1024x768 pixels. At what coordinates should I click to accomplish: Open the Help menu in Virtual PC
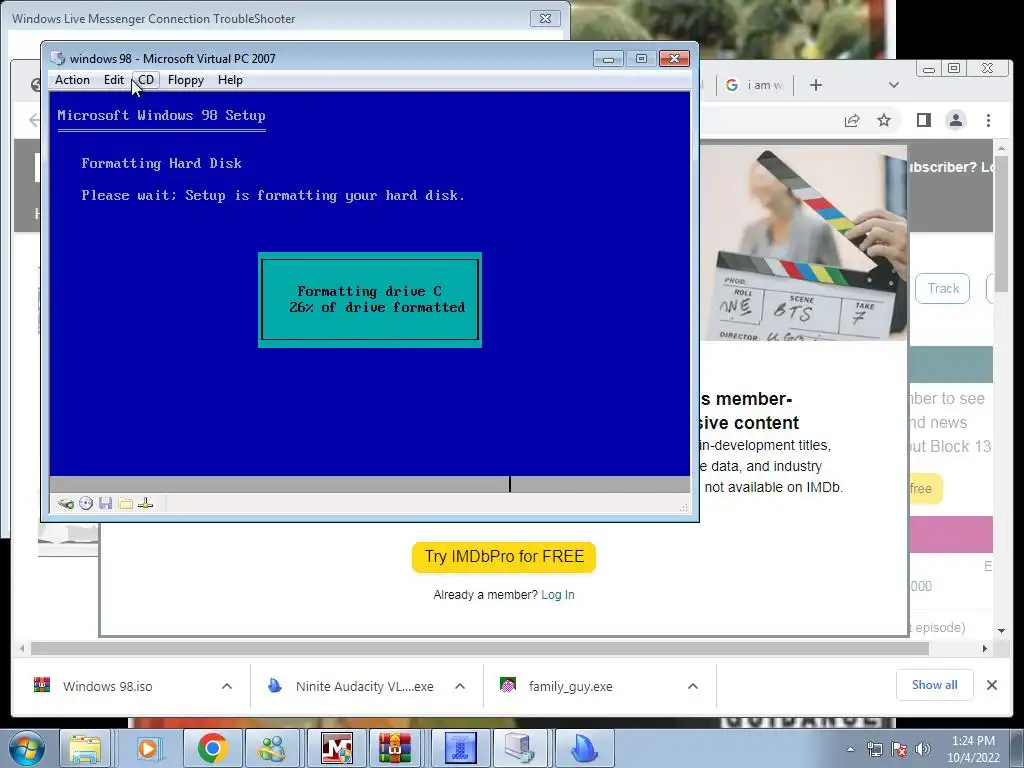click(230, 80)
